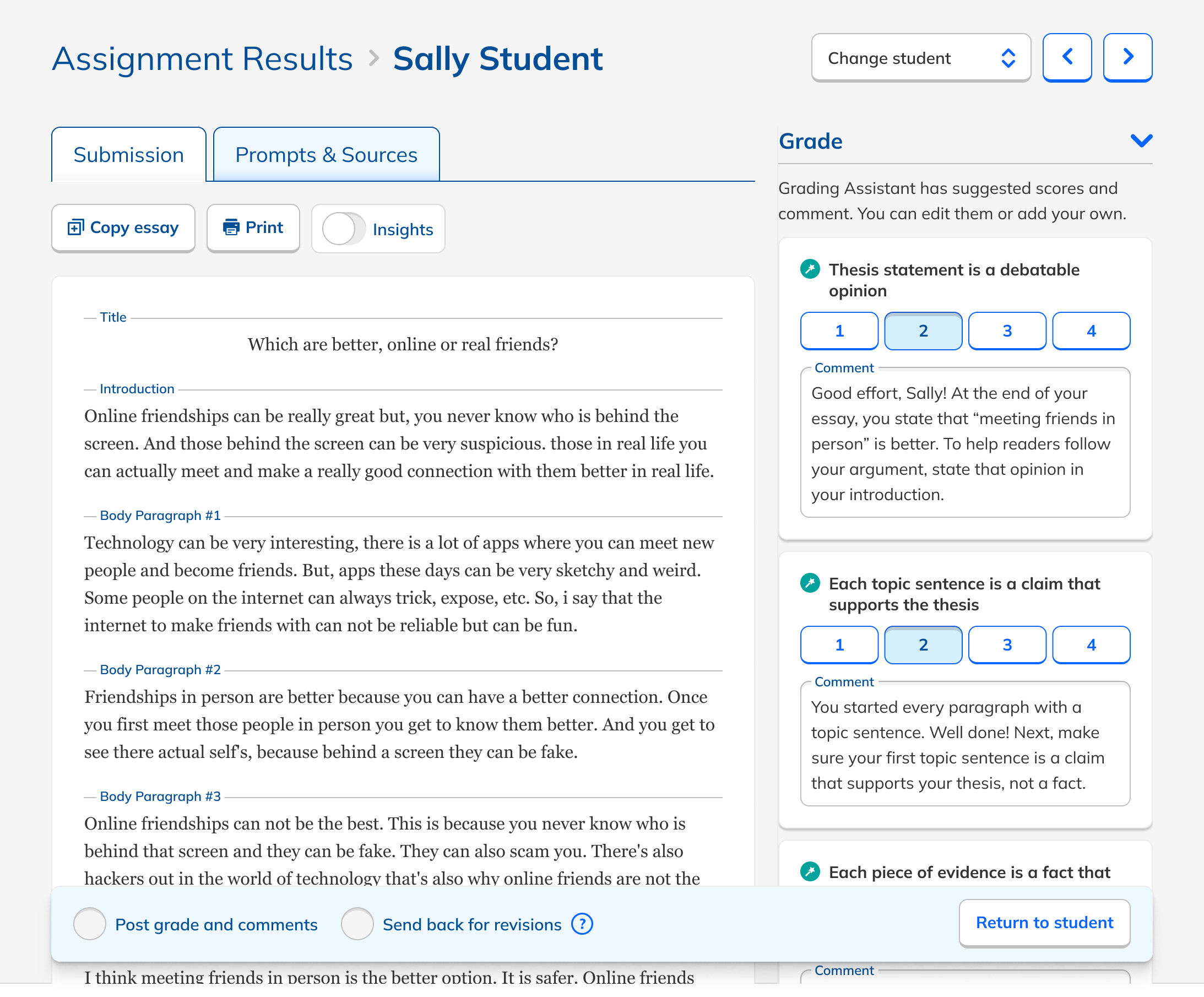Click the topic sentence grading assistant icon
The height and width of the screenshot is (997, 1204).
tap(810, 583)
